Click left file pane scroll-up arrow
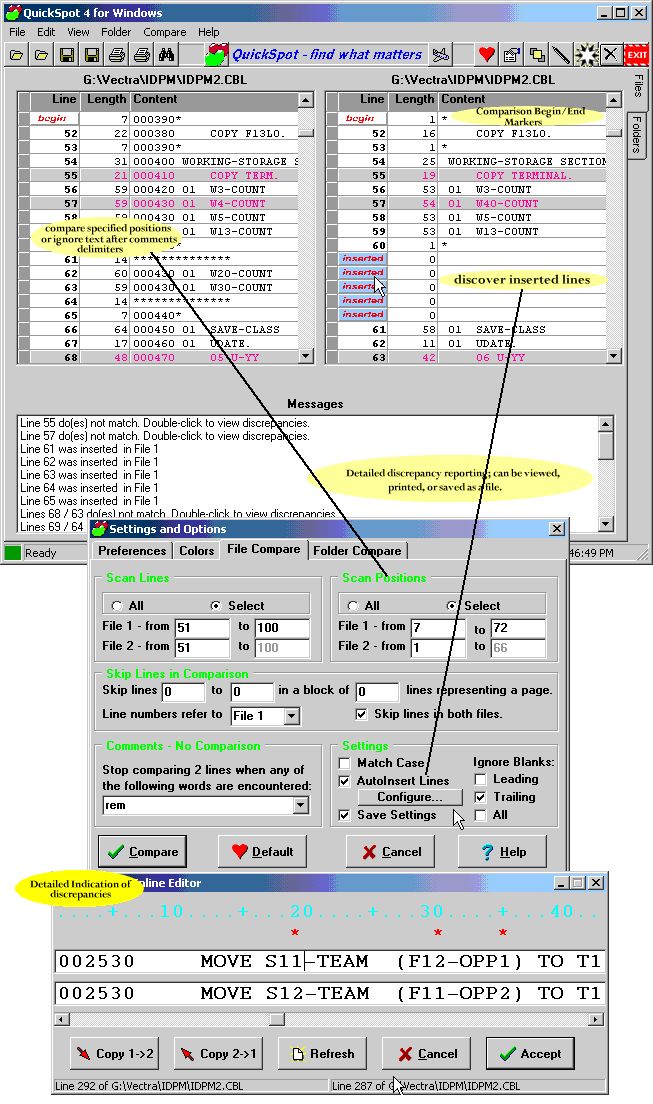The image size is (653, 1104). click(306, 100)
